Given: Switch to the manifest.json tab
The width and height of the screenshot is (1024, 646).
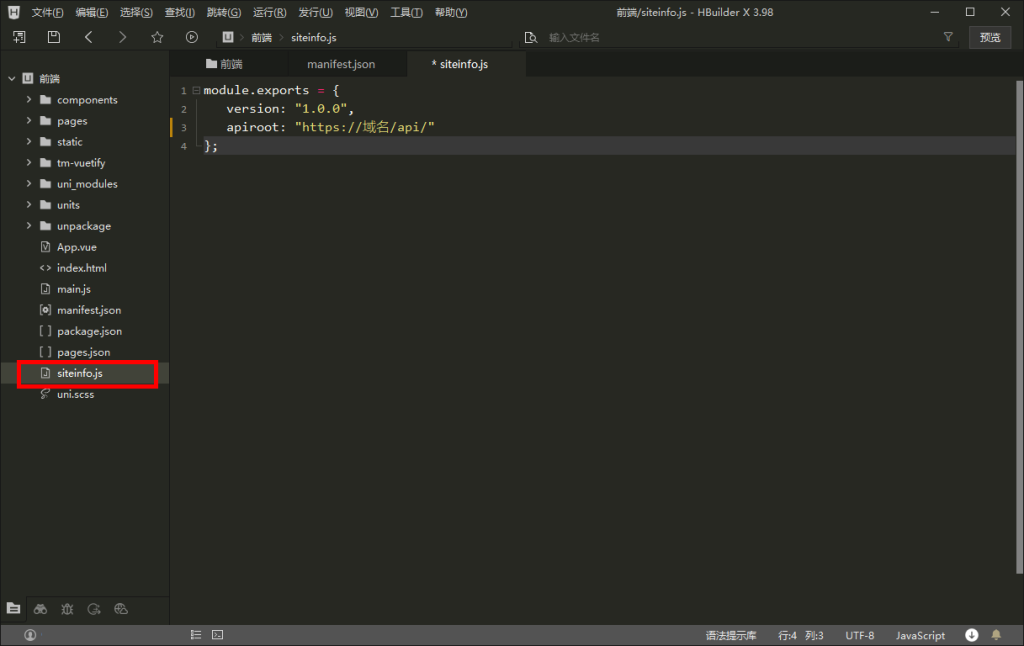Looking at the screenshot, I should coord(341,64).
